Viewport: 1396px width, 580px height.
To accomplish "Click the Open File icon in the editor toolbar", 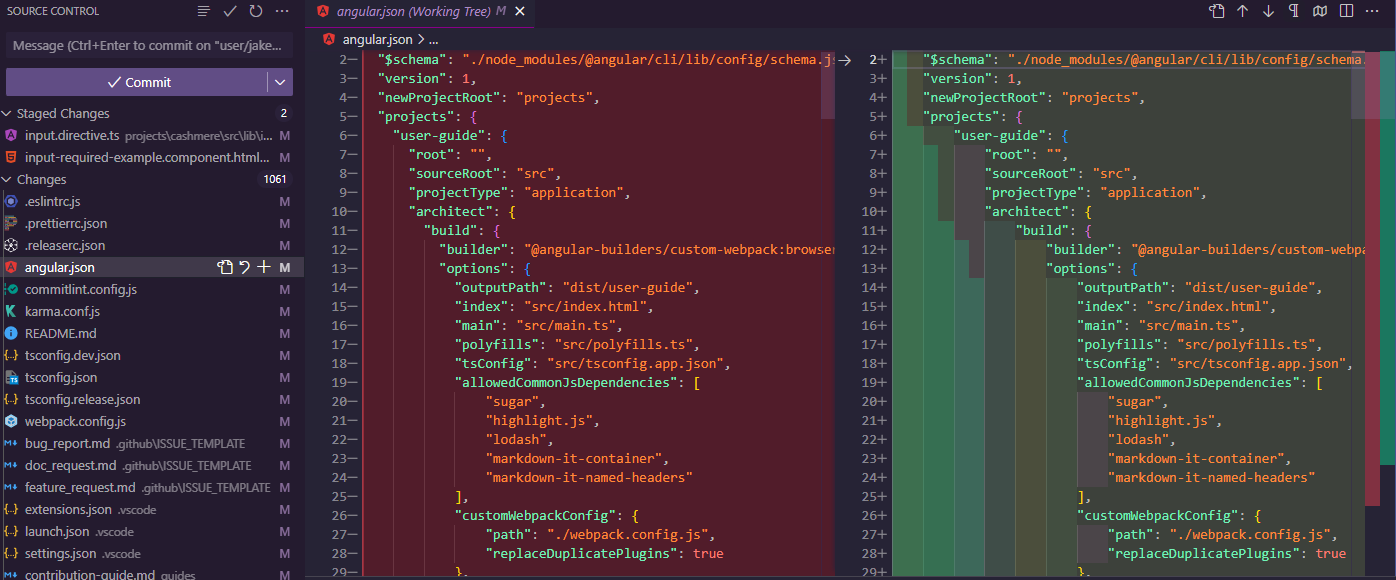I will (1217, 11).
